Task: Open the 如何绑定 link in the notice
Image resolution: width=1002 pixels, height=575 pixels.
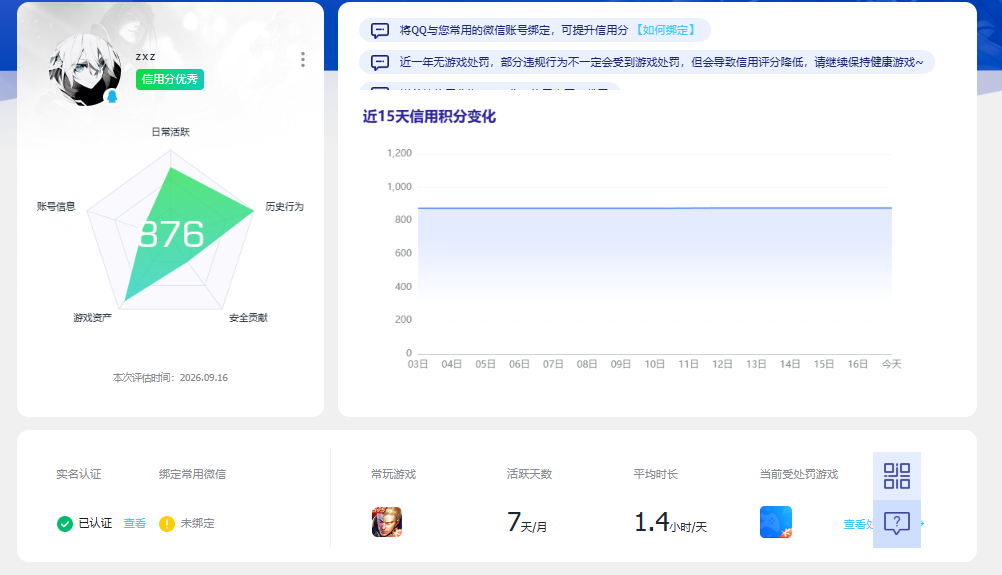Action: (665, 30)
